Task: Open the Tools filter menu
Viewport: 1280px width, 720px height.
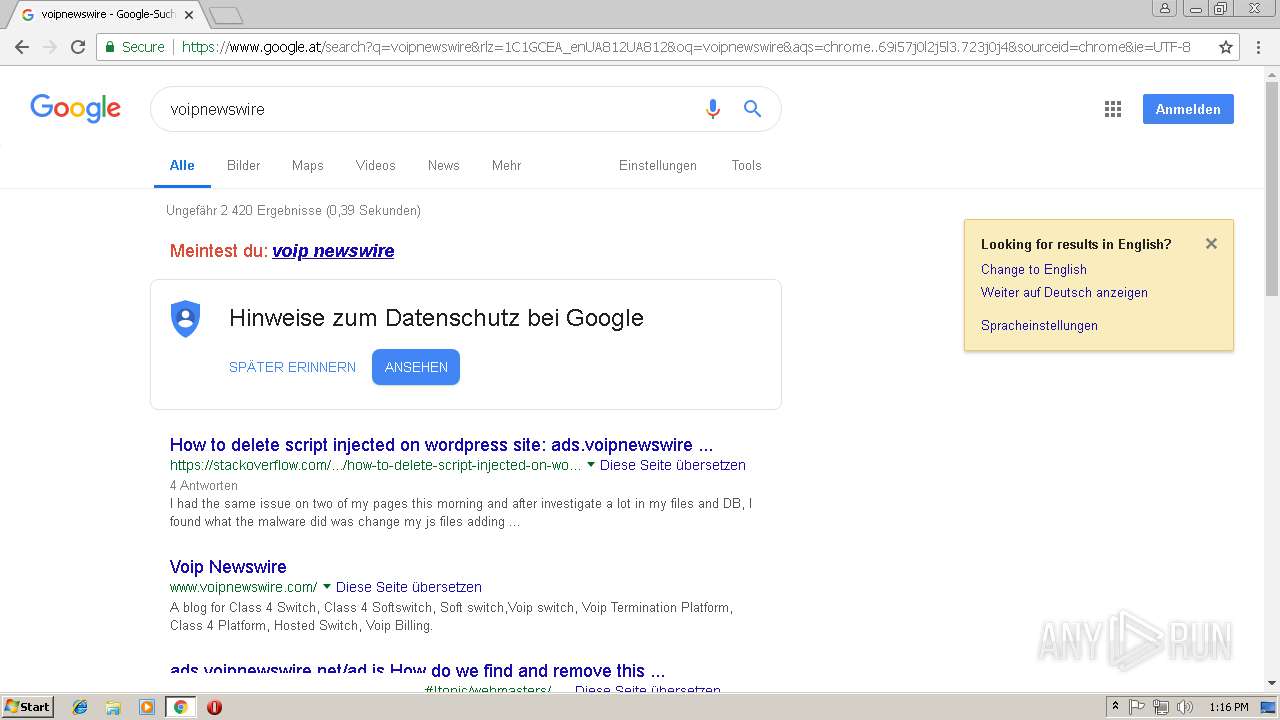Action: coord(746,165)
